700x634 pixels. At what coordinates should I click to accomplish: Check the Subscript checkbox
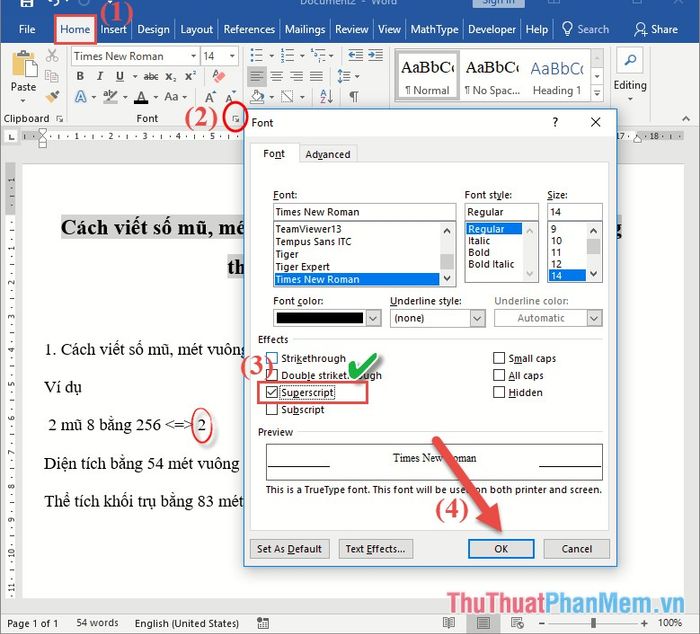pos(271,409)
